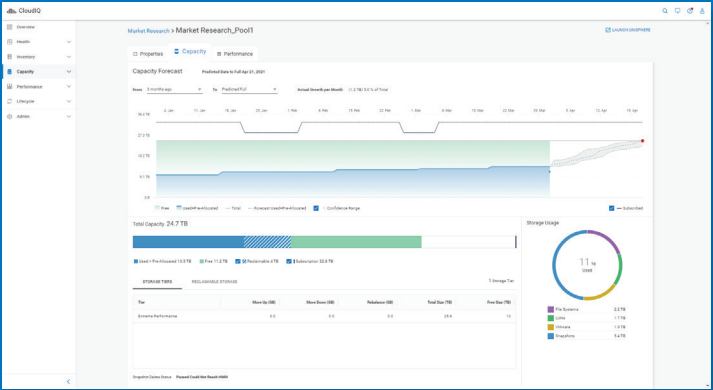Click the Total Size (TB) column header
713x390 pixels.
[440, 302]
